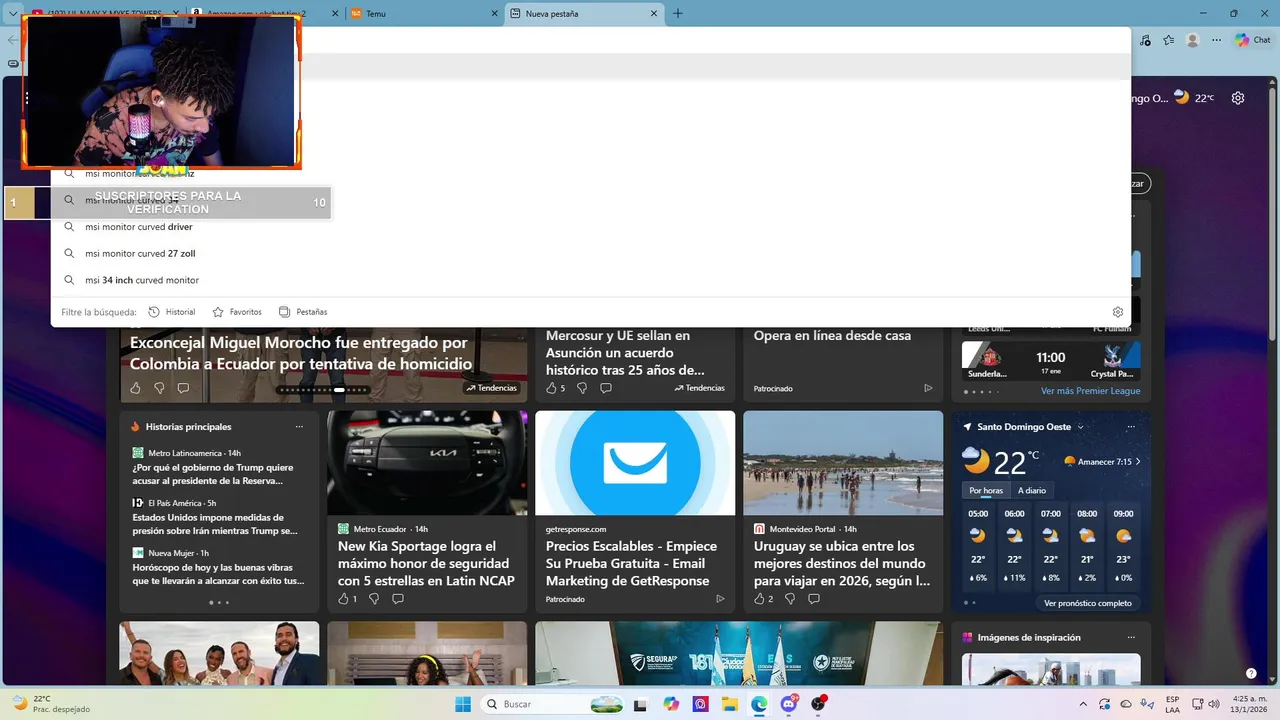Expand Amanecer 7:15 sunrise details

point(1102,462)
